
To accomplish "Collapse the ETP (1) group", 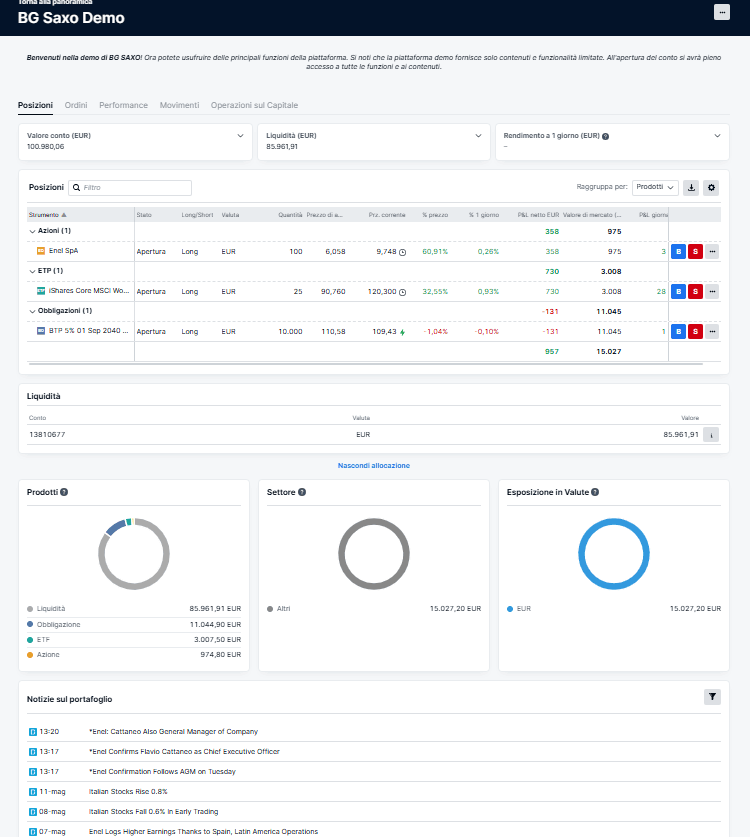I will pos(32,271).
